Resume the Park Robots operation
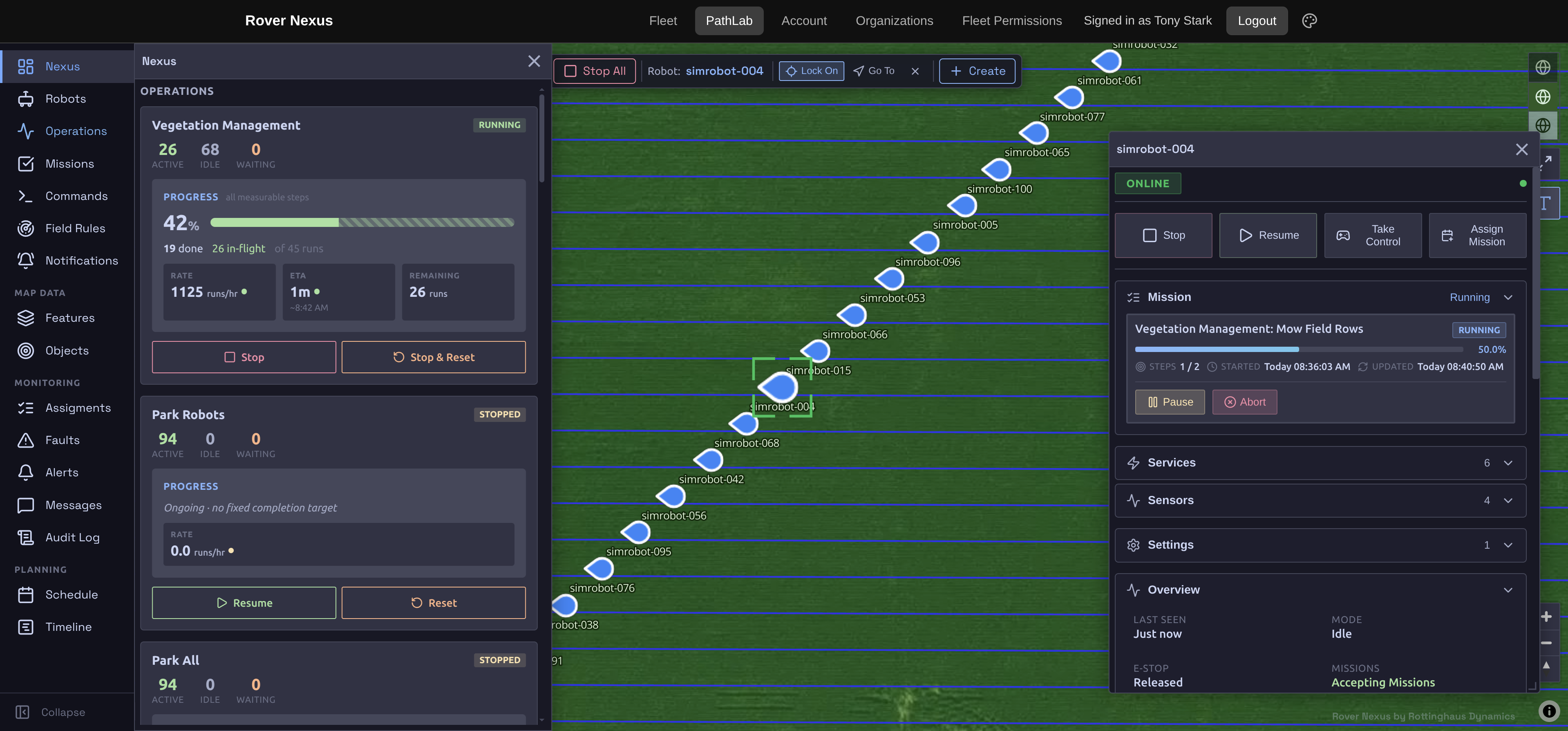The height and width of the screenshot is (731, 1568). tap(244, 603)
